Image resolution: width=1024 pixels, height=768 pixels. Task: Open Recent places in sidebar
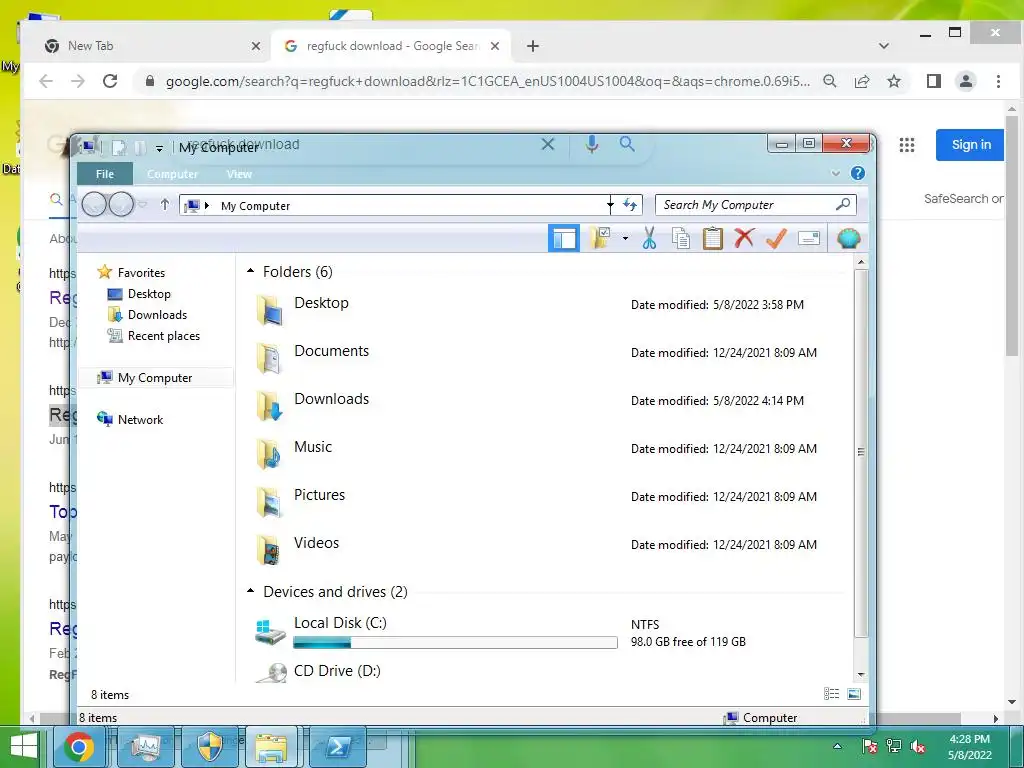click(x=153, y=336)
